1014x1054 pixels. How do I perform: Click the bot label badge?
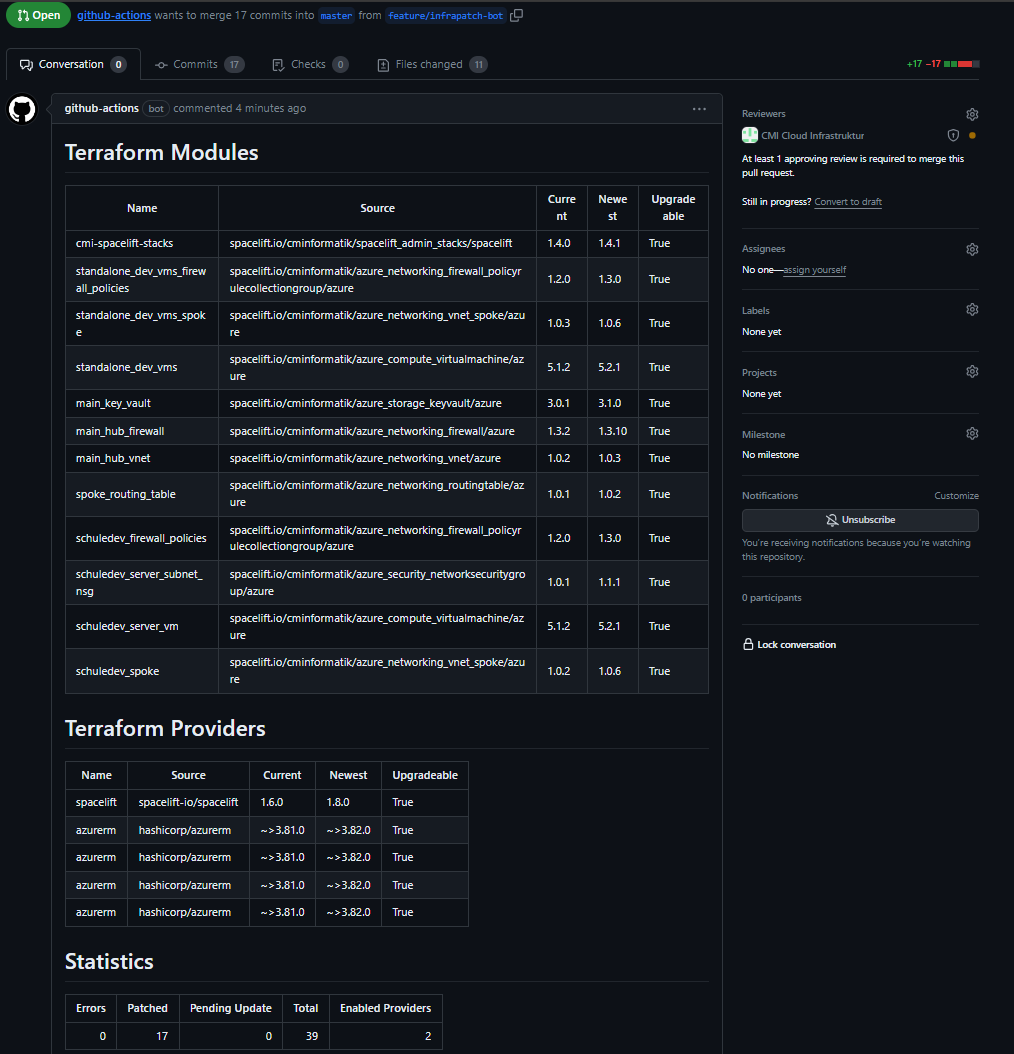tap(156, 109)
